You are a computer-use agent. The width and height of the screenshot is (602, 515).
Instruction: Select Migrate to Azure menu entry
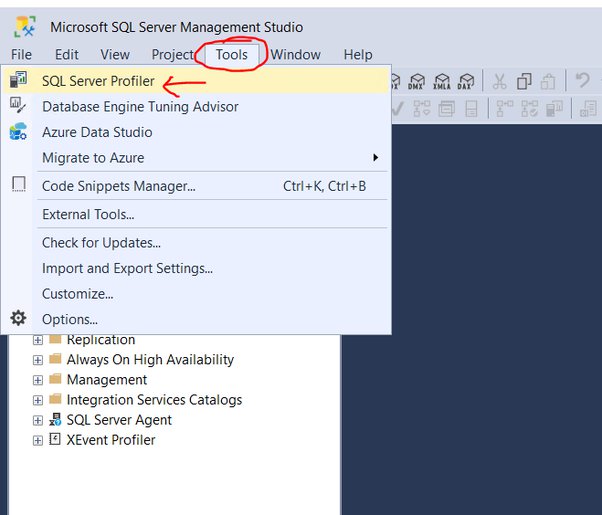(x=196, y=157)
